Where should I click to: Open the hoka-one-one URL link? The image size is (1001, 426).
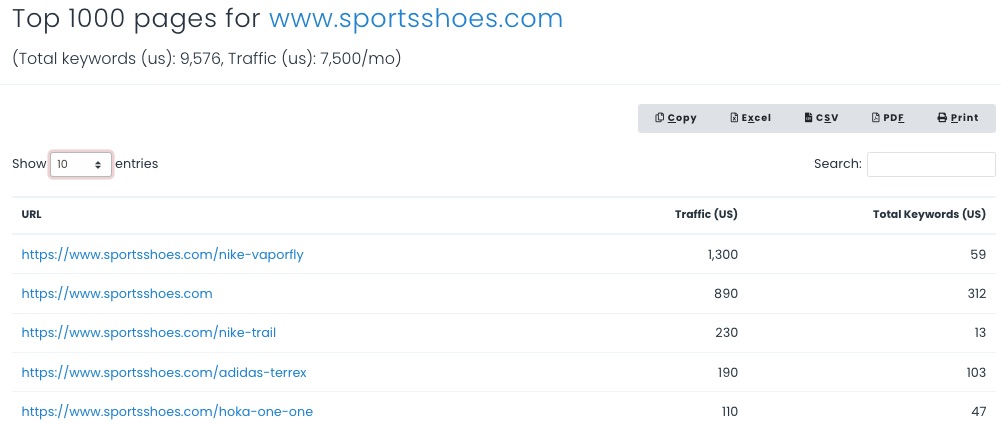pos(167,411)
